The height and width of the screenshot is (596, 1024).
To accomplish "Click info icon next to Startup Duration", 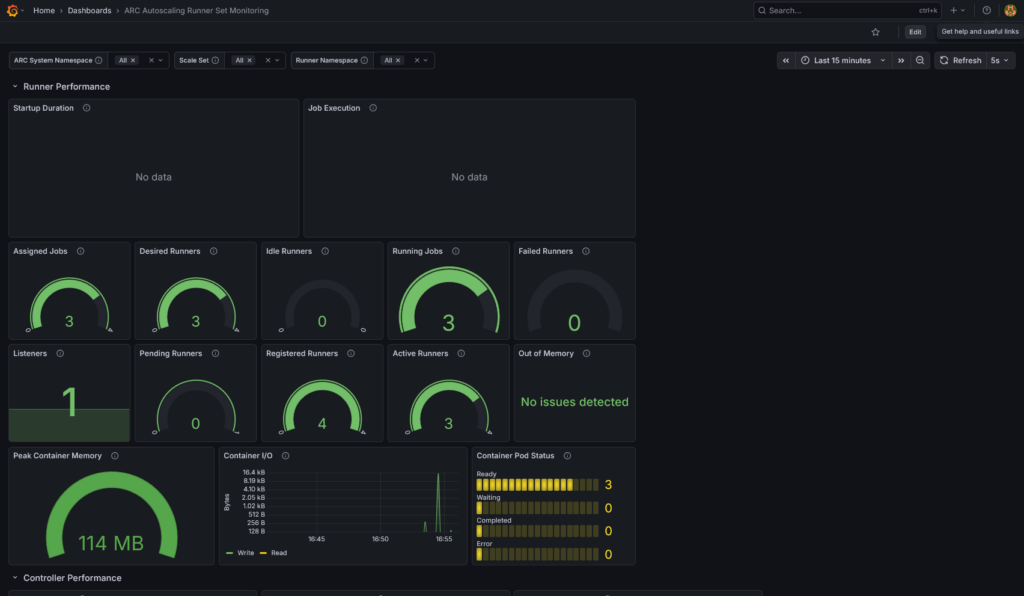I will (x=87, y=108).
